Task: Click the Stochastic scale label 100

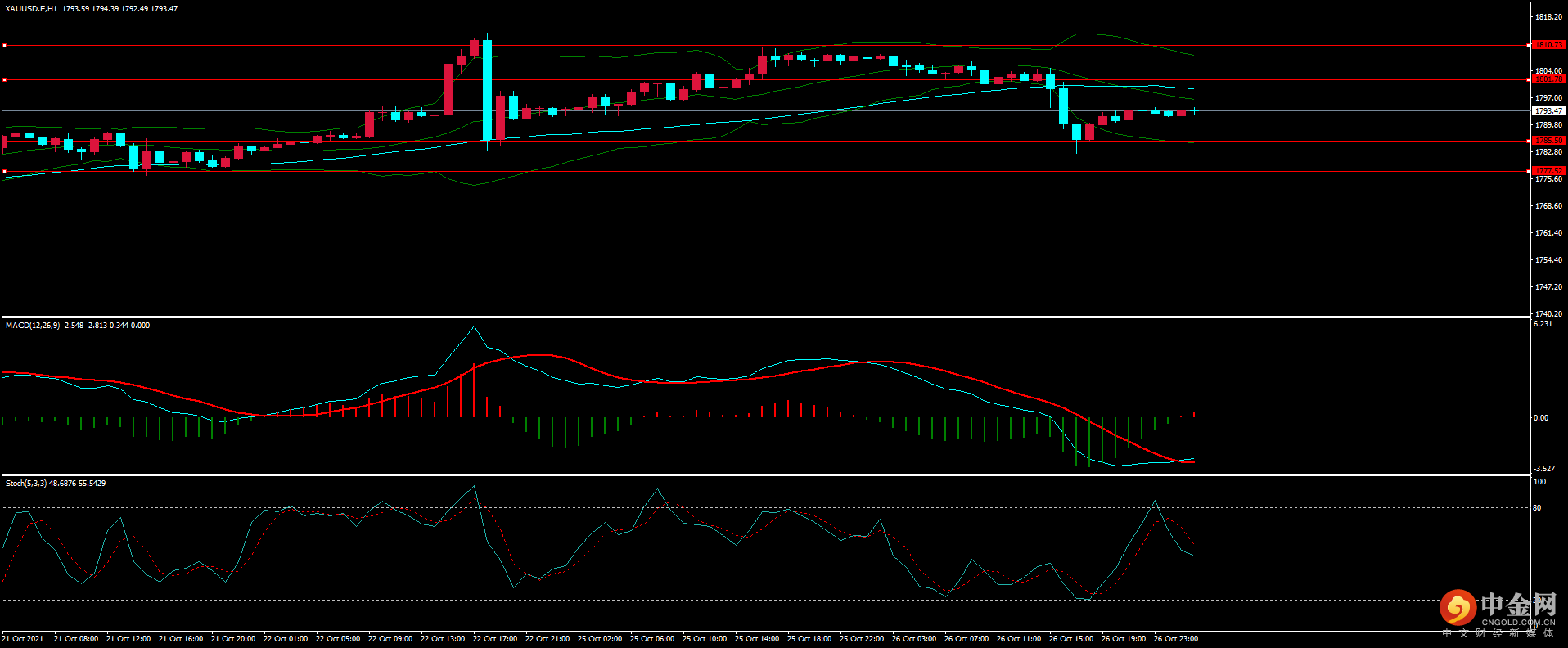Action: pyautogui.click(x=1539, y=482)
